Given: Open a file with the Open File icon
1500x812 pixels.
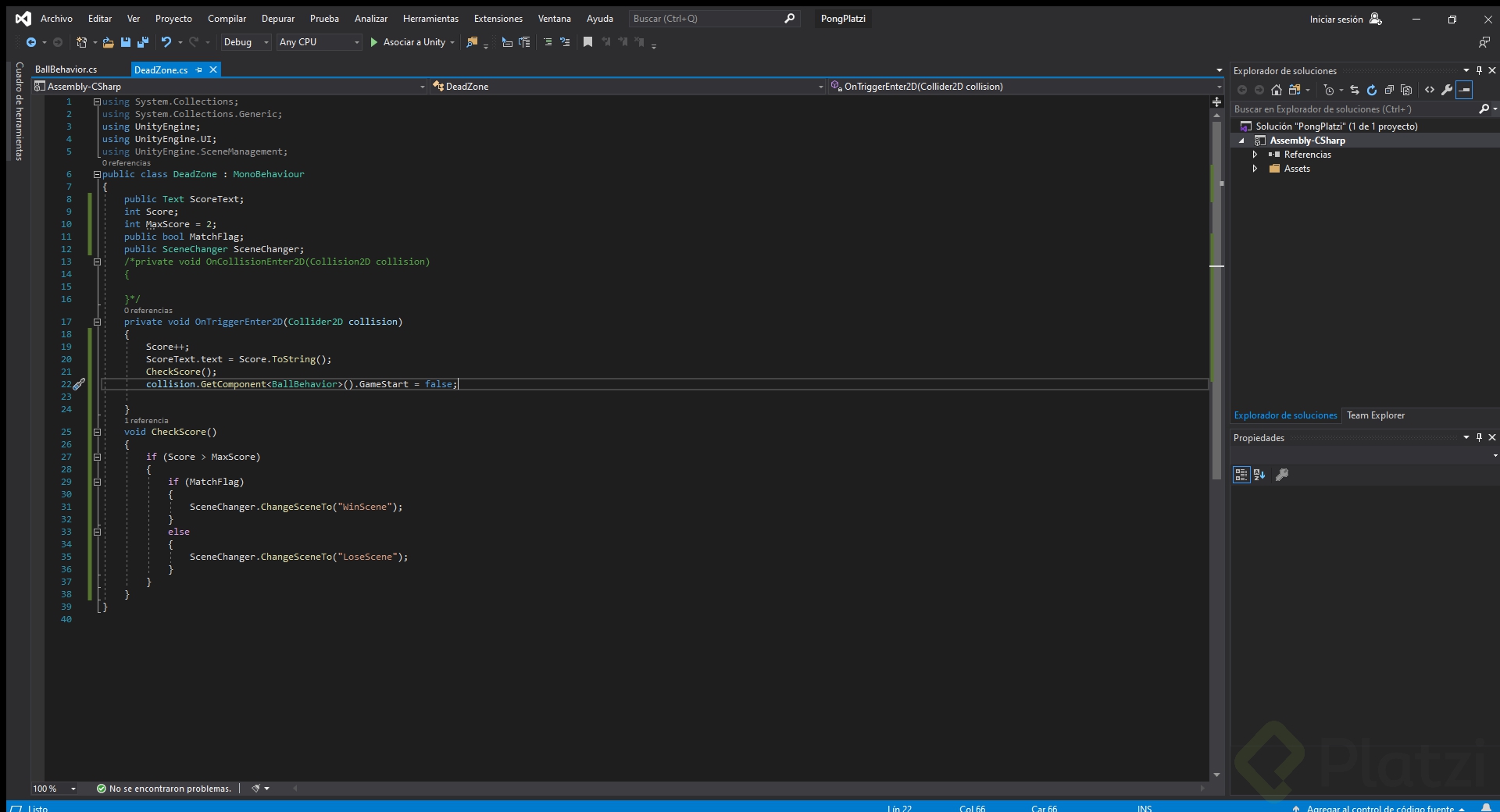Looking at the screenshot, I should coord(107,42).
